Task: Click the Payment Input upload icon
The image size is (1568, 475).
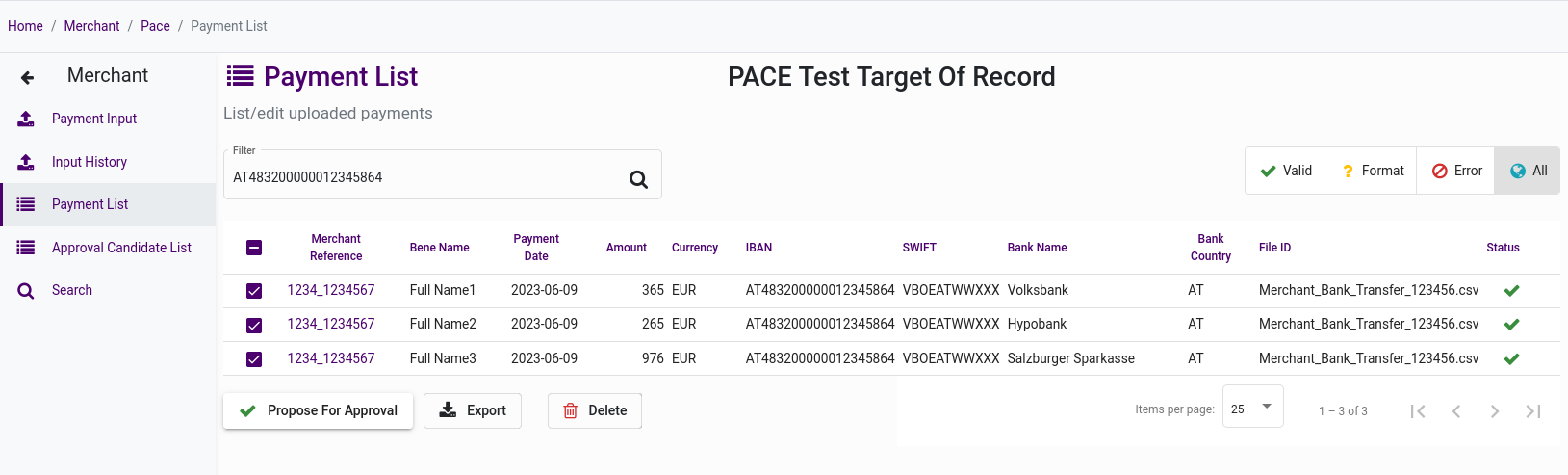Action: coord(26,119)
